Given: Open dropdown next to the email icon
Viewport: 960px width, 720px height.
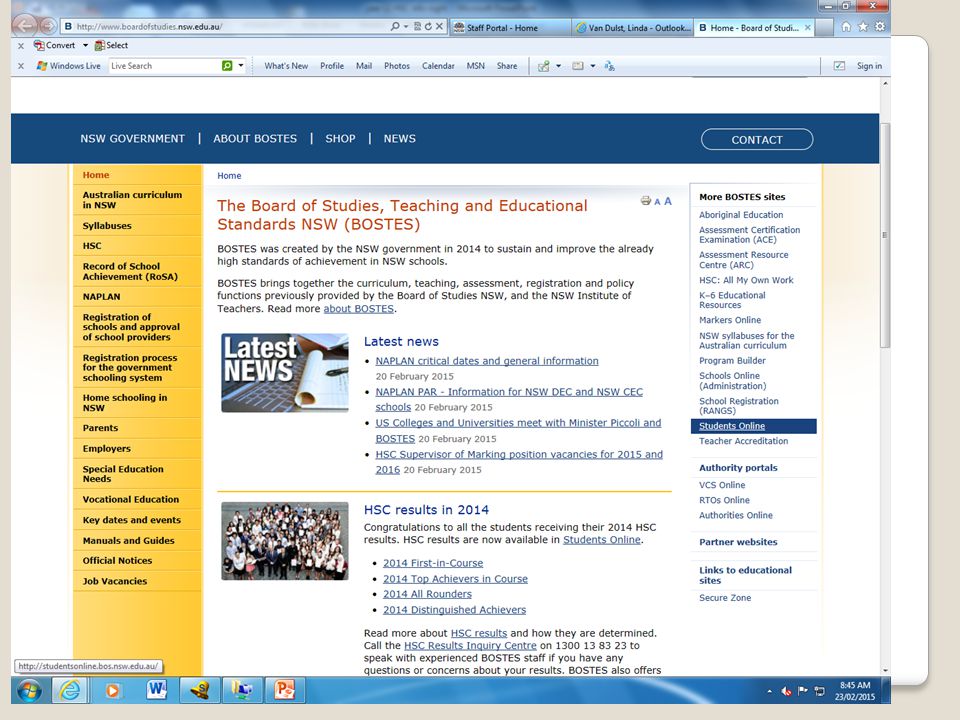Looking at the screenshot, I should [x=593, y=66].
